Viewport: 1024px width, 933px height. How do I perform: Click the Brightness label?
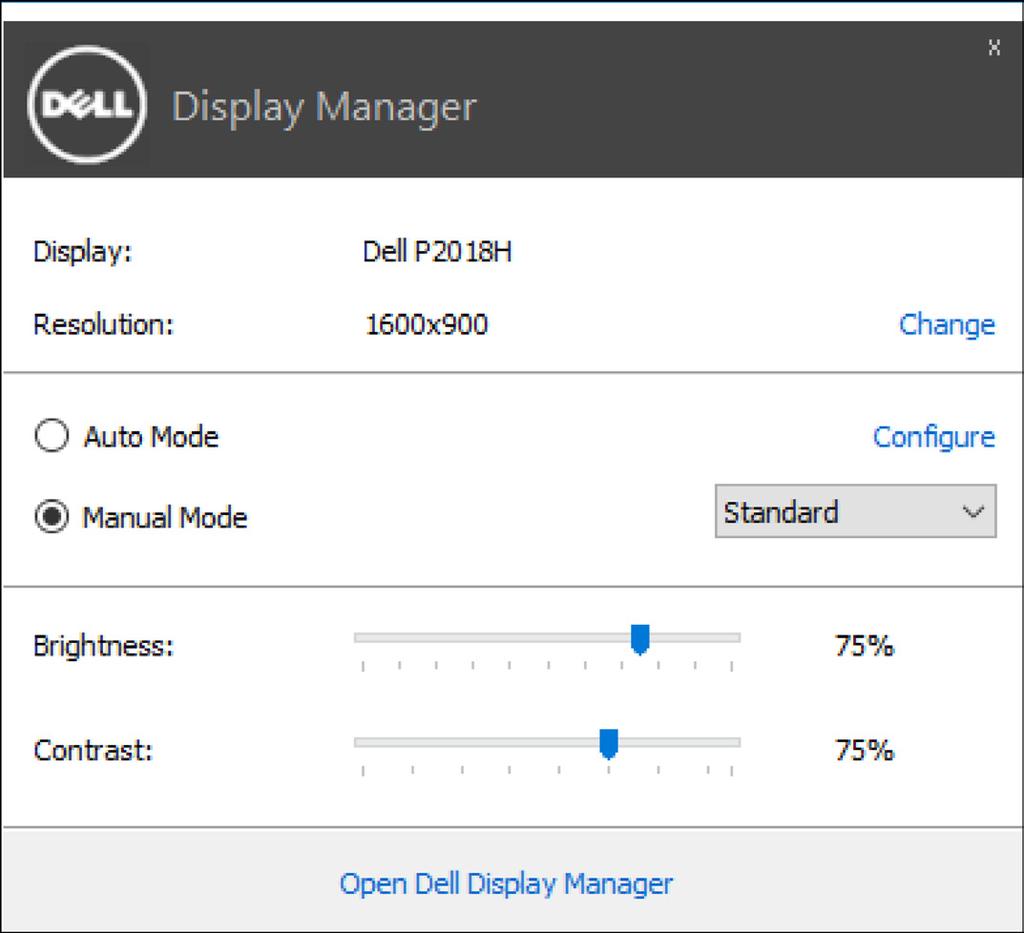104,646
